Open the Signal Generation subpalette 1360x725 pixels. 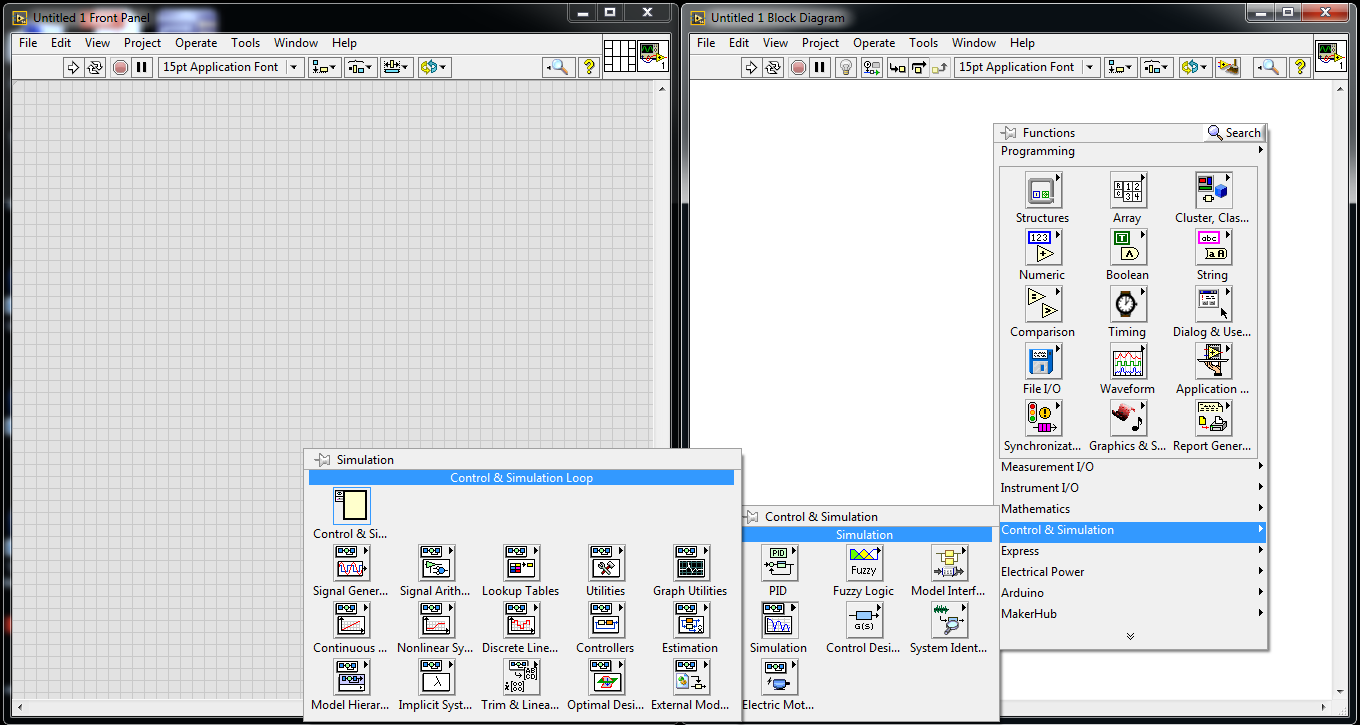tap(351, 564)
